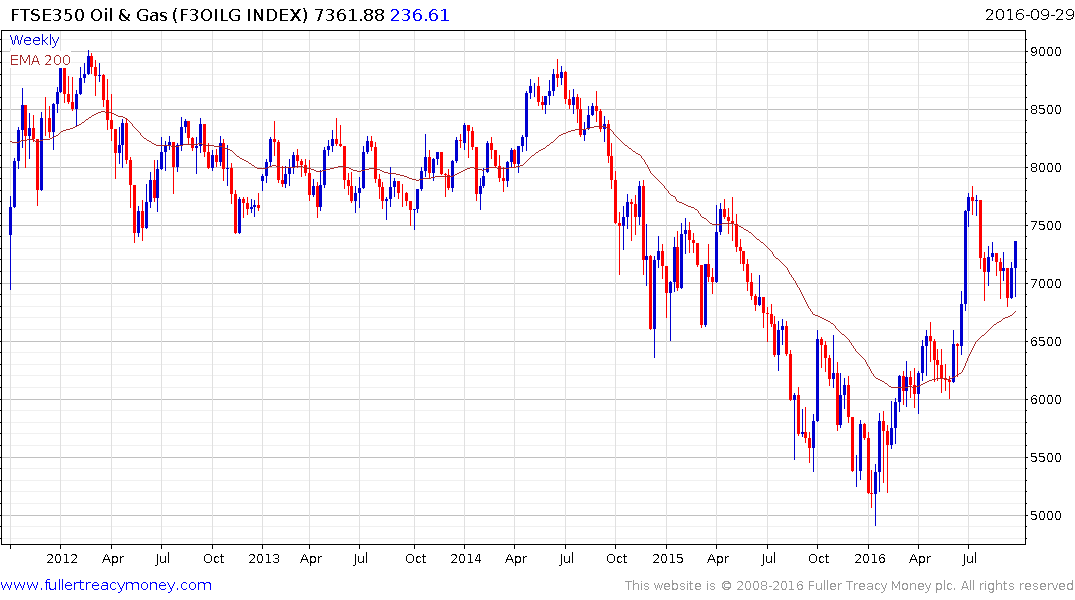The height and width of the screenshot is (600, 1075).
Task: Click the last price value 7361.88
Action: 349,14
